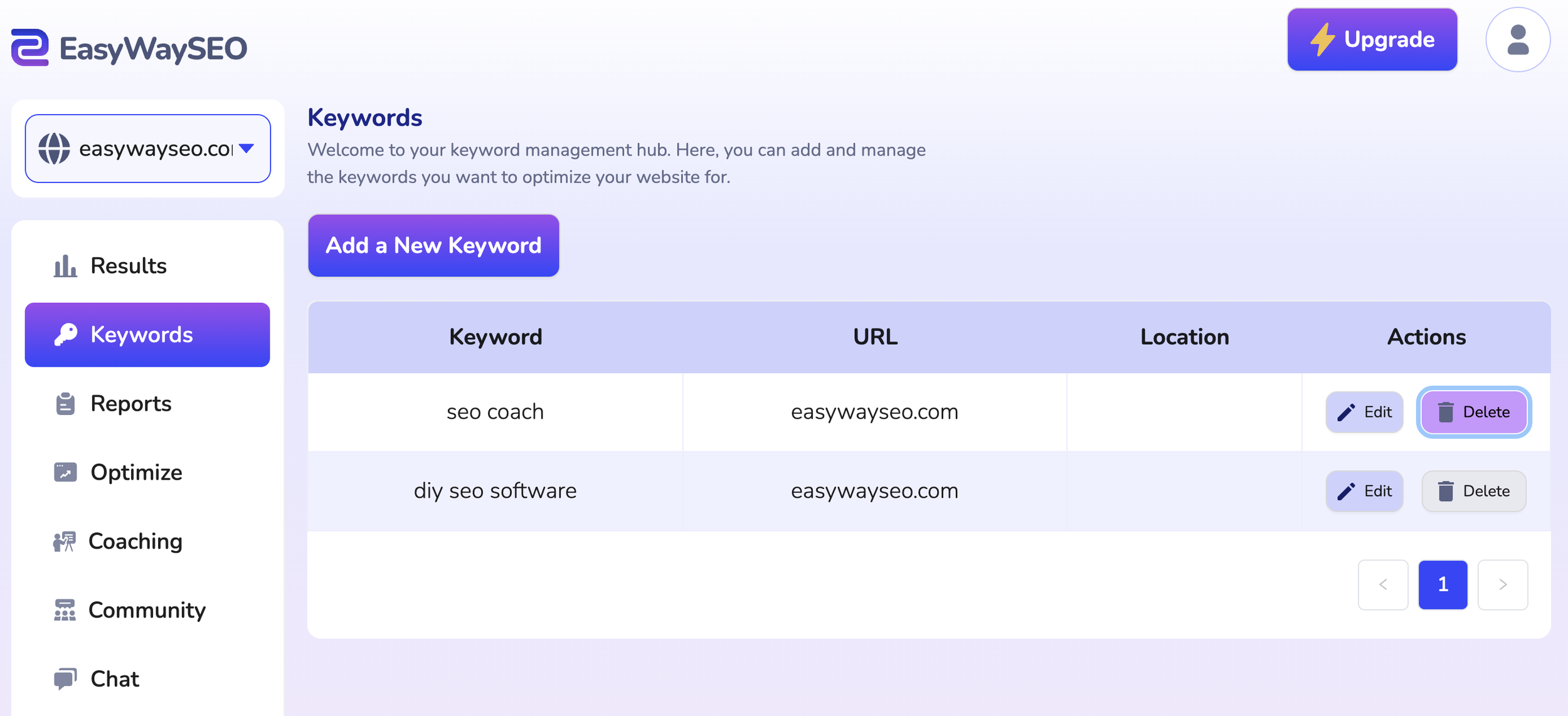Click the Coaching presenter icon
The width and height of the screenshot is (1568, 716).
coord(64,541)
